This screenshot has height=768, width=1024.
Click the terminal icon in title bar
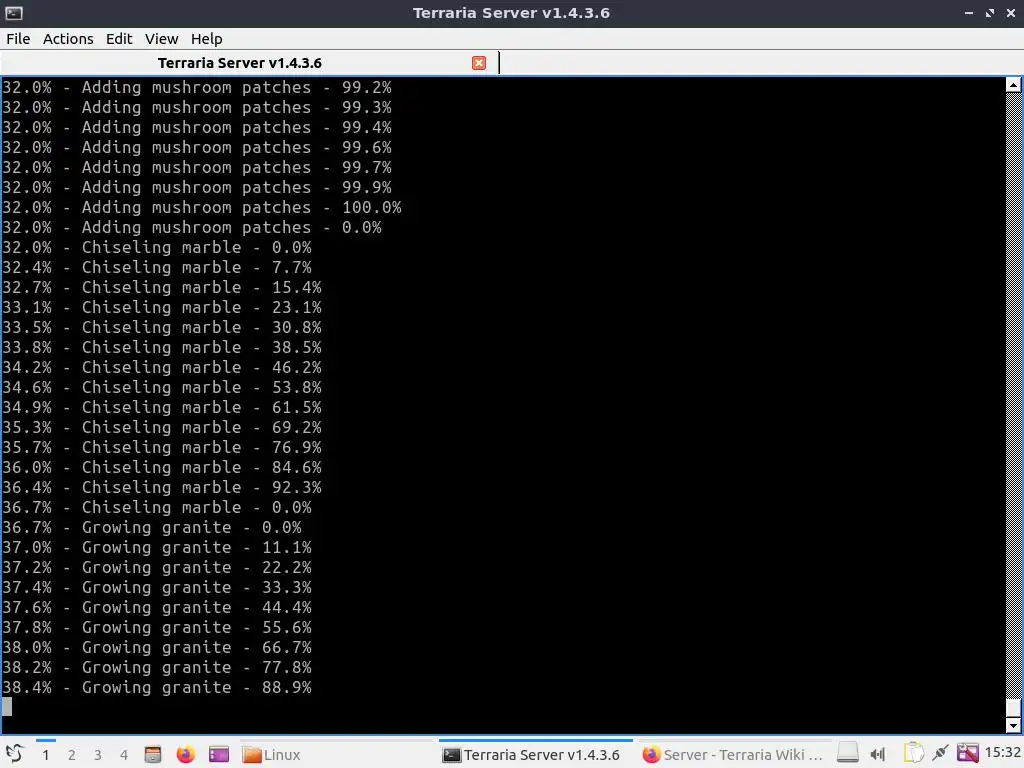[x=14, y=13]
